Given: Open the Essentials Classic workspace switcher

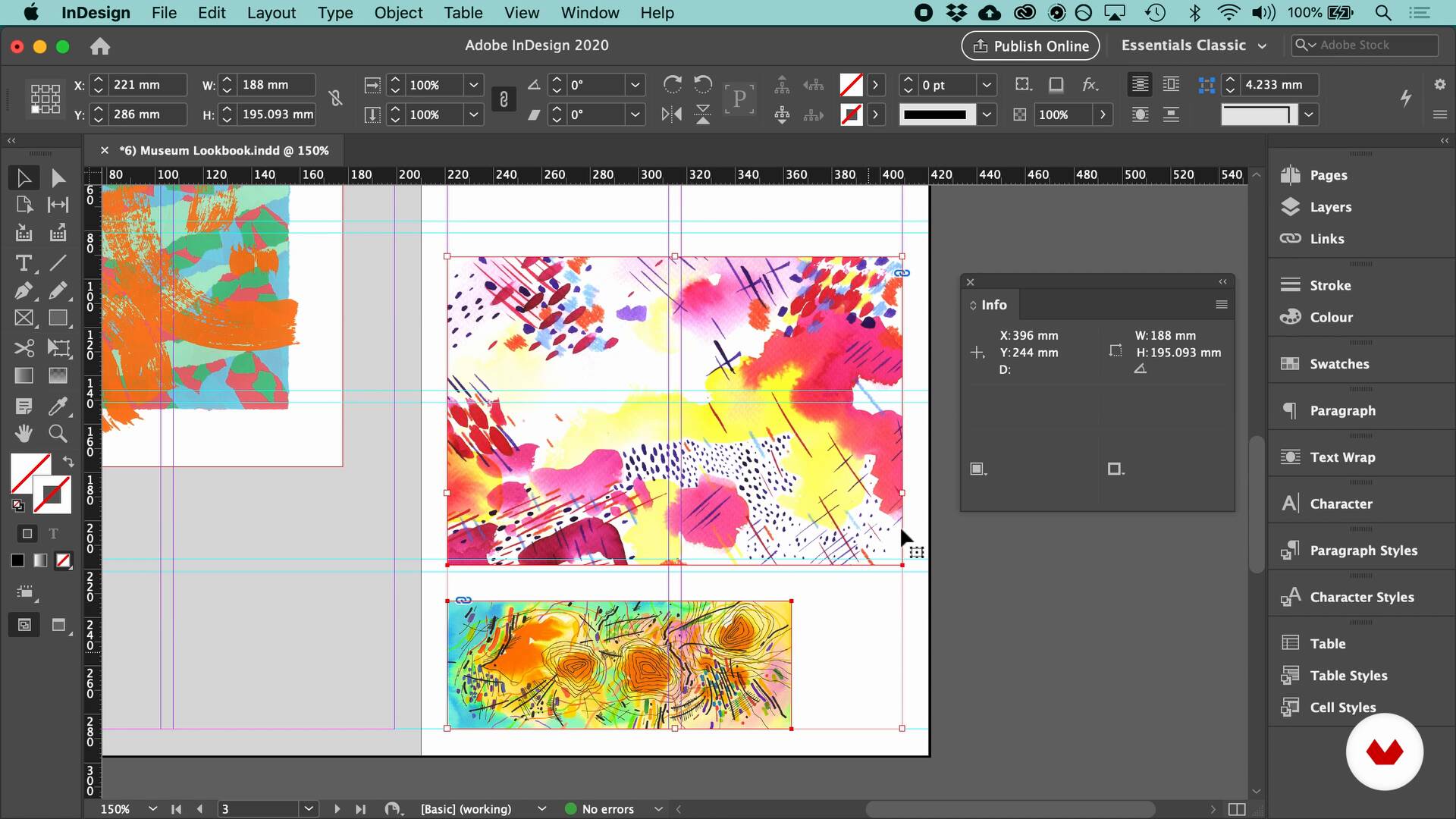Looking at the screenshot, I should 1194,45.
